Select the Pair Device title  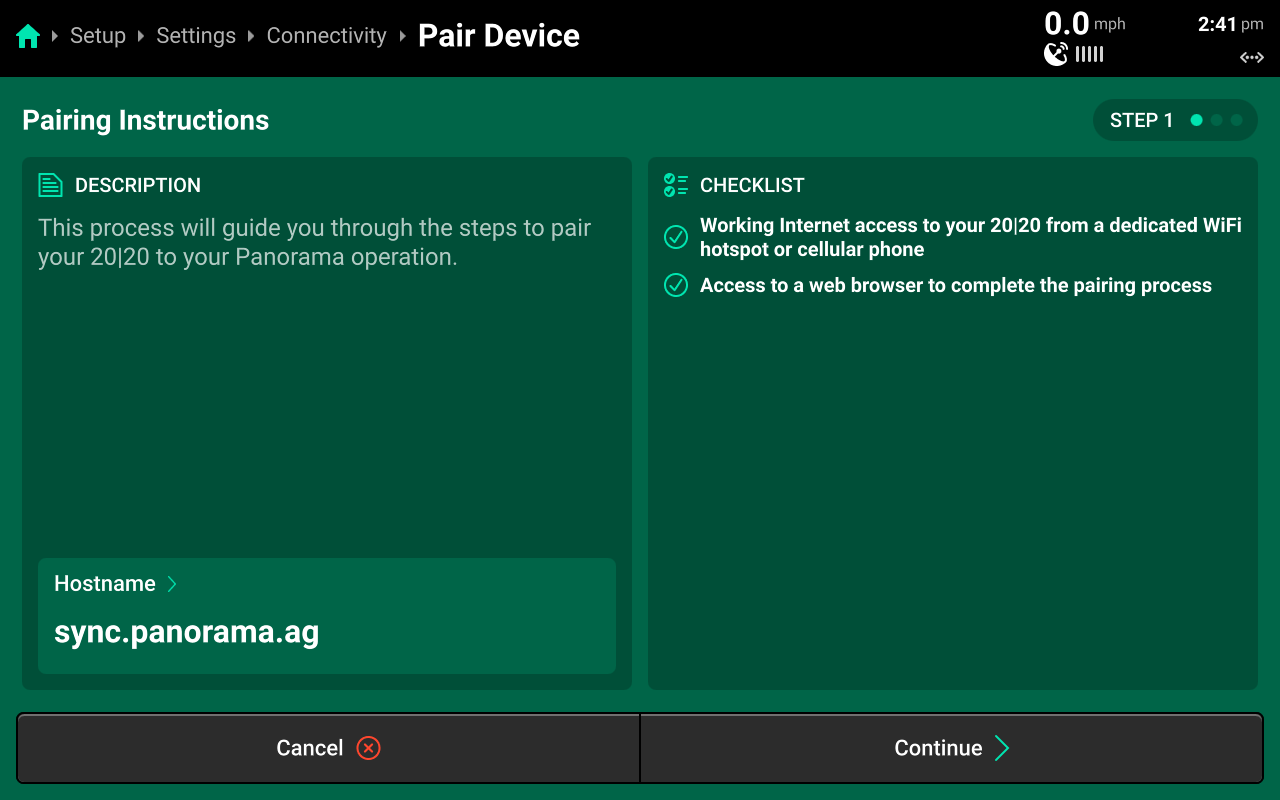click(x=499, y=36)
